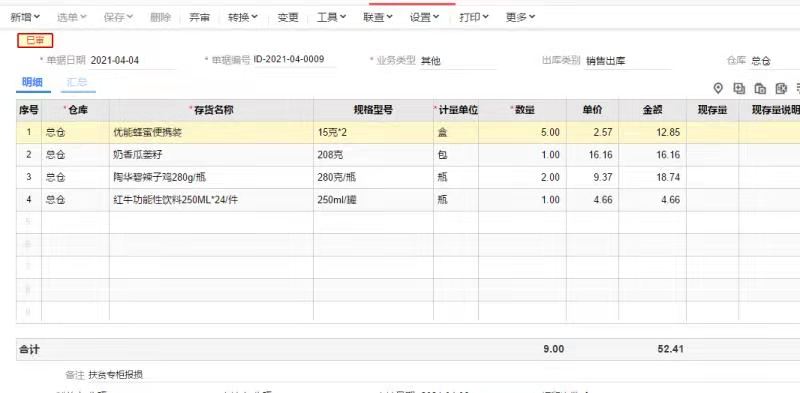Click the 序号 column header
The width and height of the screenshot is (800, 393).
click(29, 110)
